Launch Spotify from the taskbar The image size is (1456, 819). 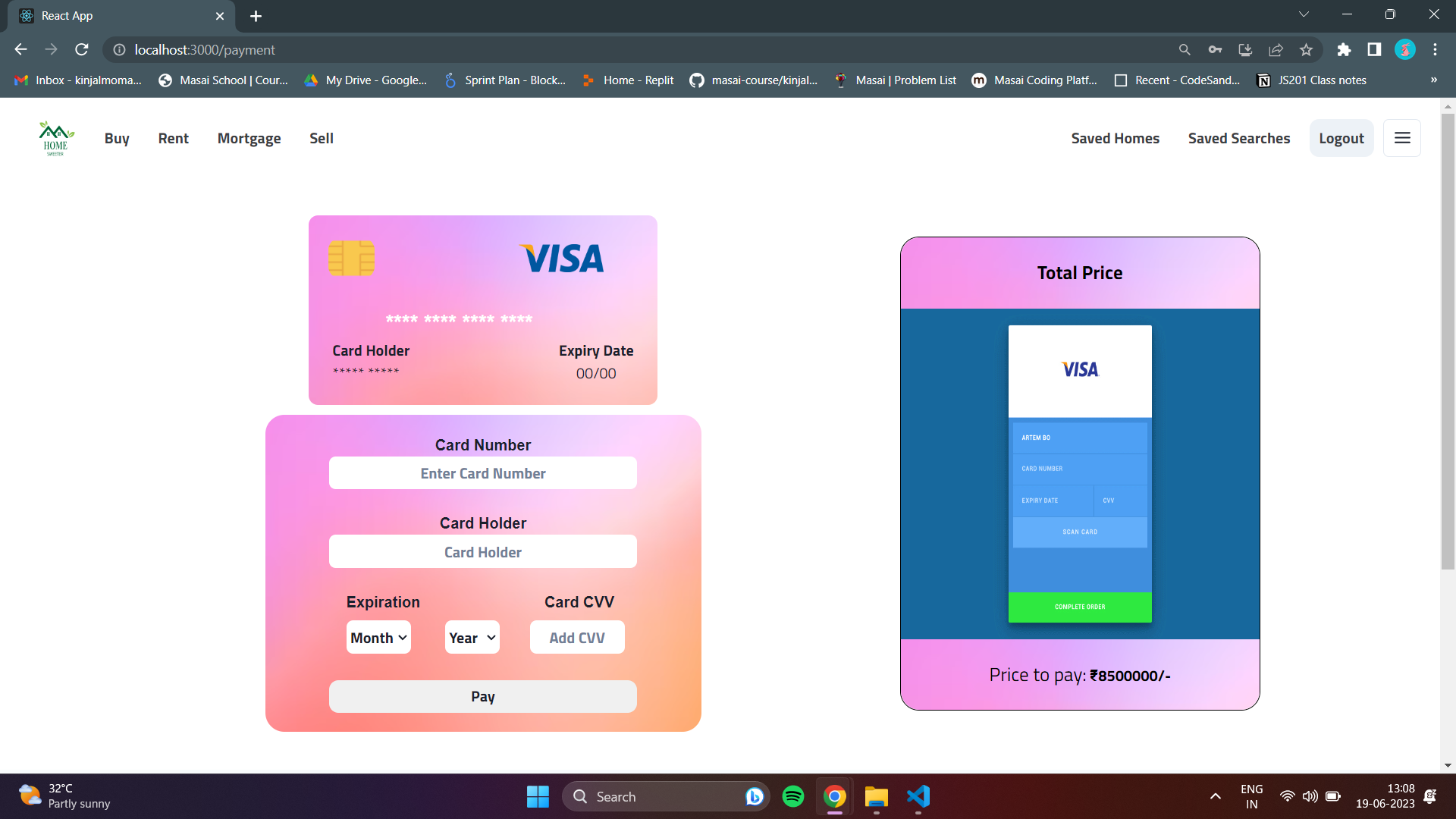point(793,796)
